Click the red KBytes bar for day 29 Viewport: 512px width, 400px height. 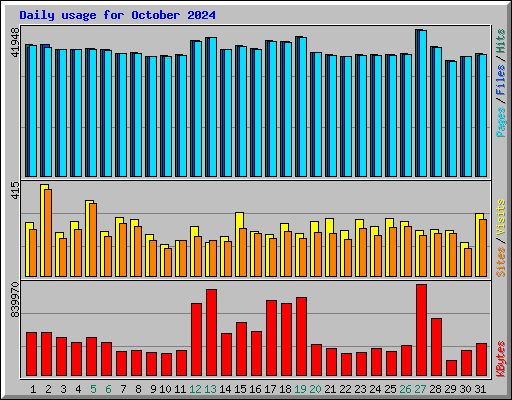[451, 368]
